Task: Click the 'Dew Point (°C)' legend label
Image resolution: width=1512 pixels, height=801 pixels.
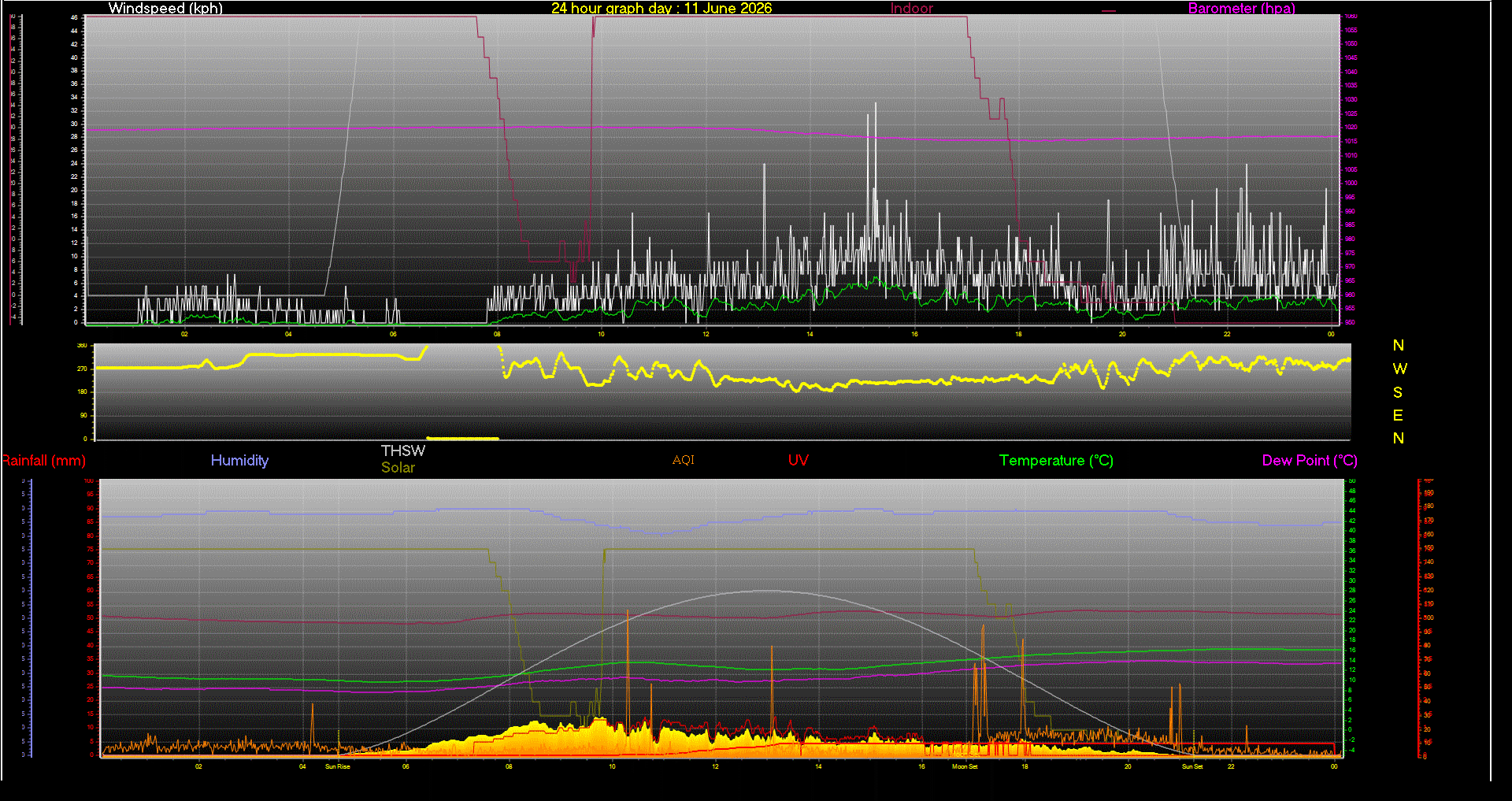Action: tap(1310, 461)
